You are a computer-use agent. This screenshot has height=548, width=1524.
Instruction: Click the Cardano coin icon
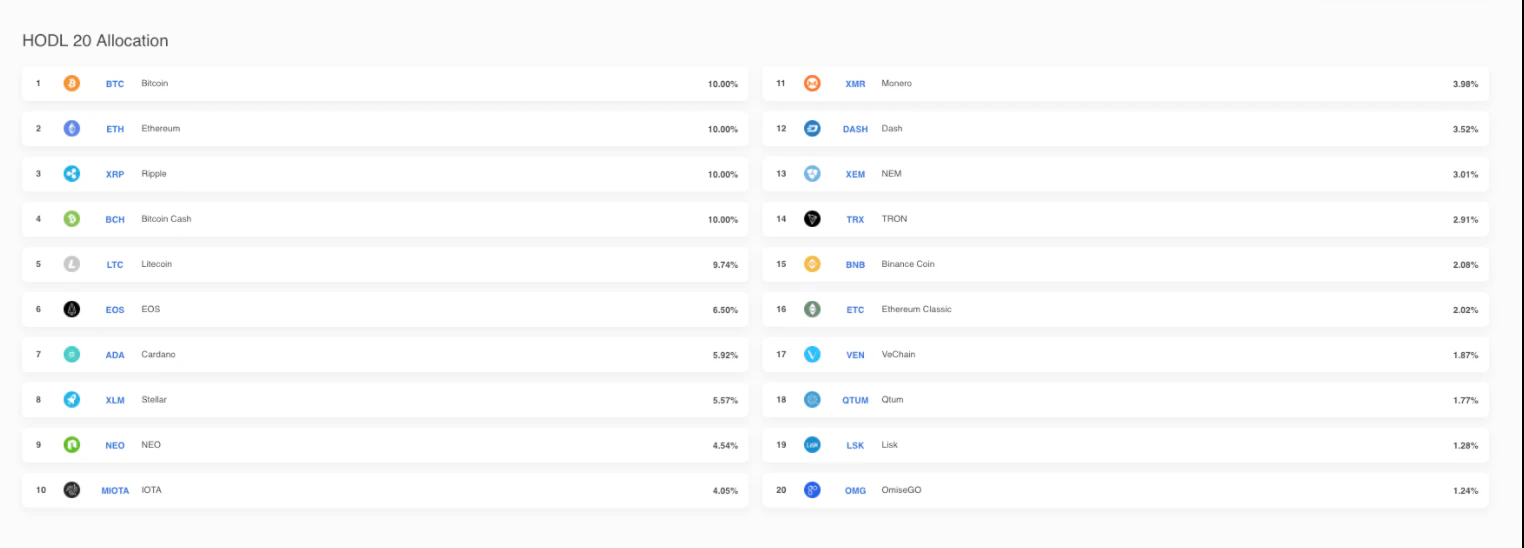click(72, 354)
